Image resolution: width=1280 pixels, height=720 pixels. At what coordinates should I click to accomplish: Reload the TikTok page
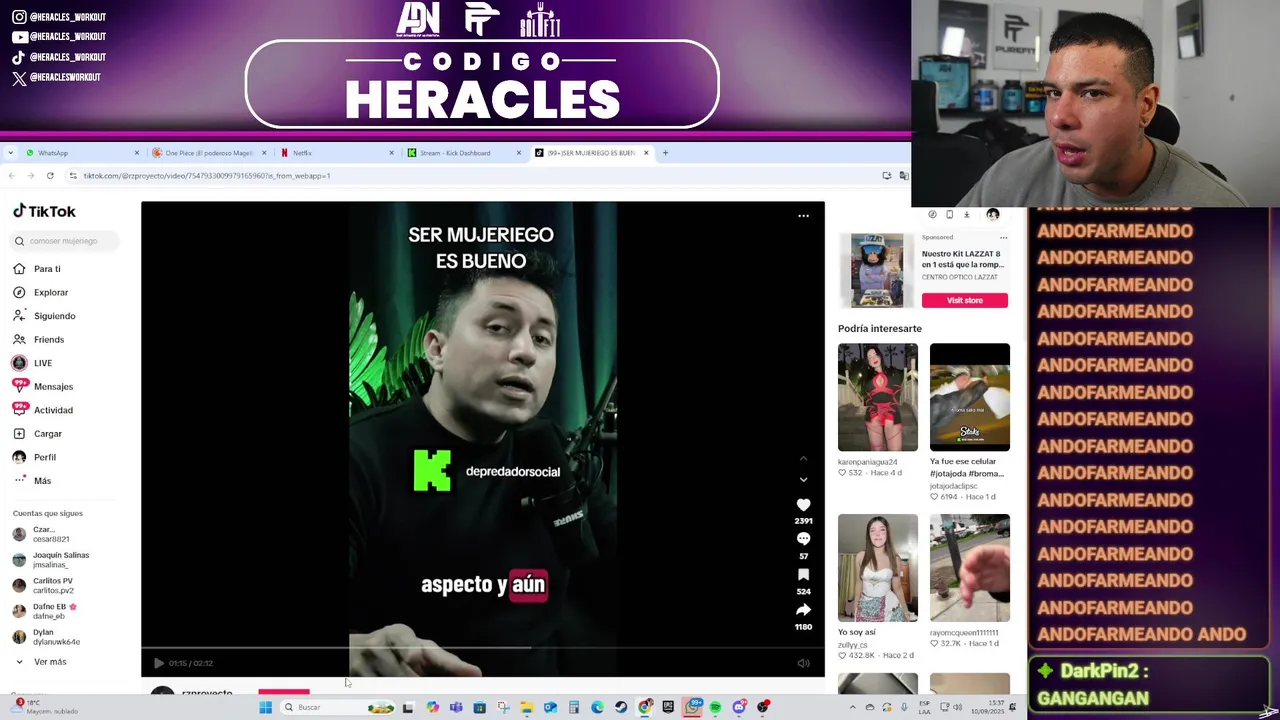point(50,176)
